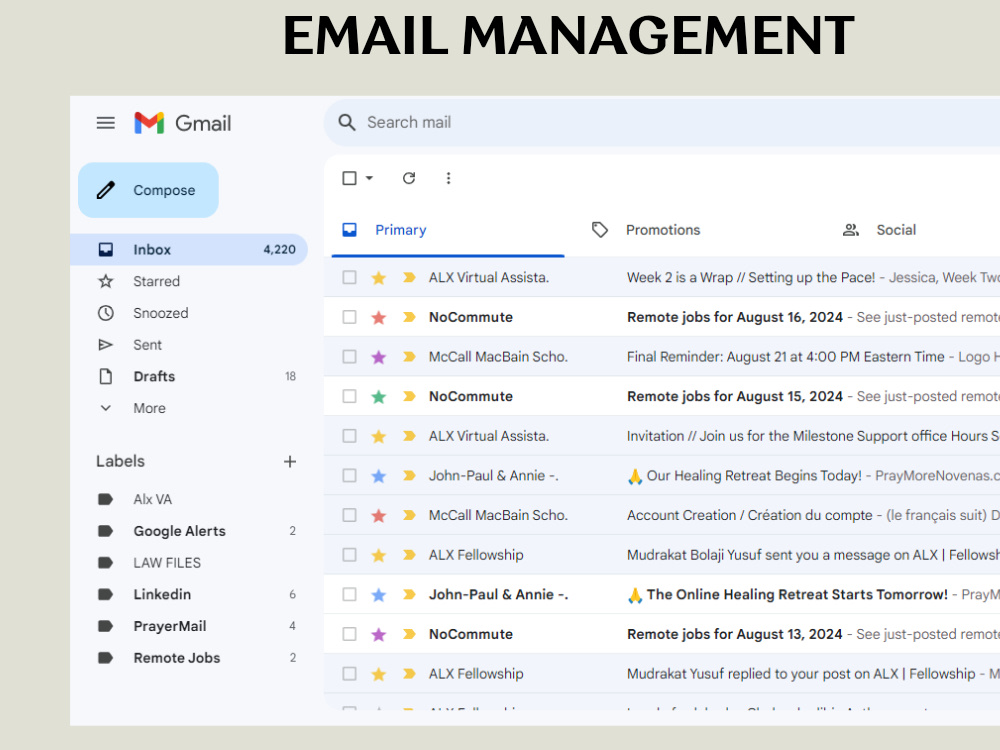
Task: Select the Our Healing Retreat Begins Today checkbox
Action: (349, 476)
